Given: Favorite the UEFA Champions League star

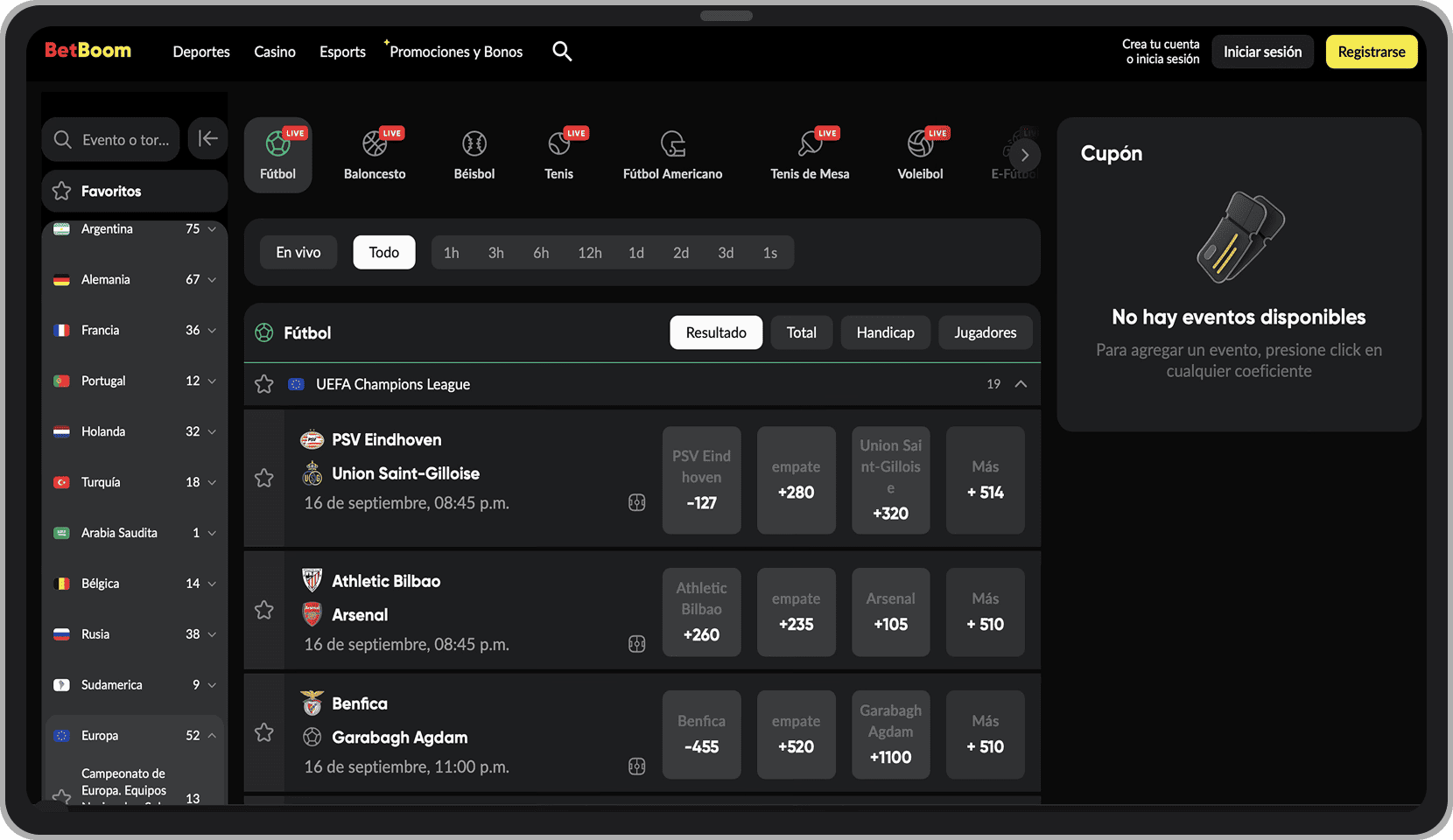Looking at the screenshot, I should point(263,384).
